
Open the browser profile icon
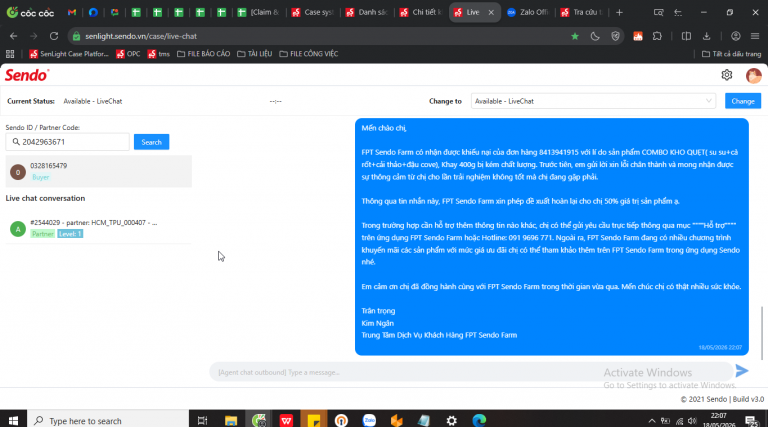[735, 36]
